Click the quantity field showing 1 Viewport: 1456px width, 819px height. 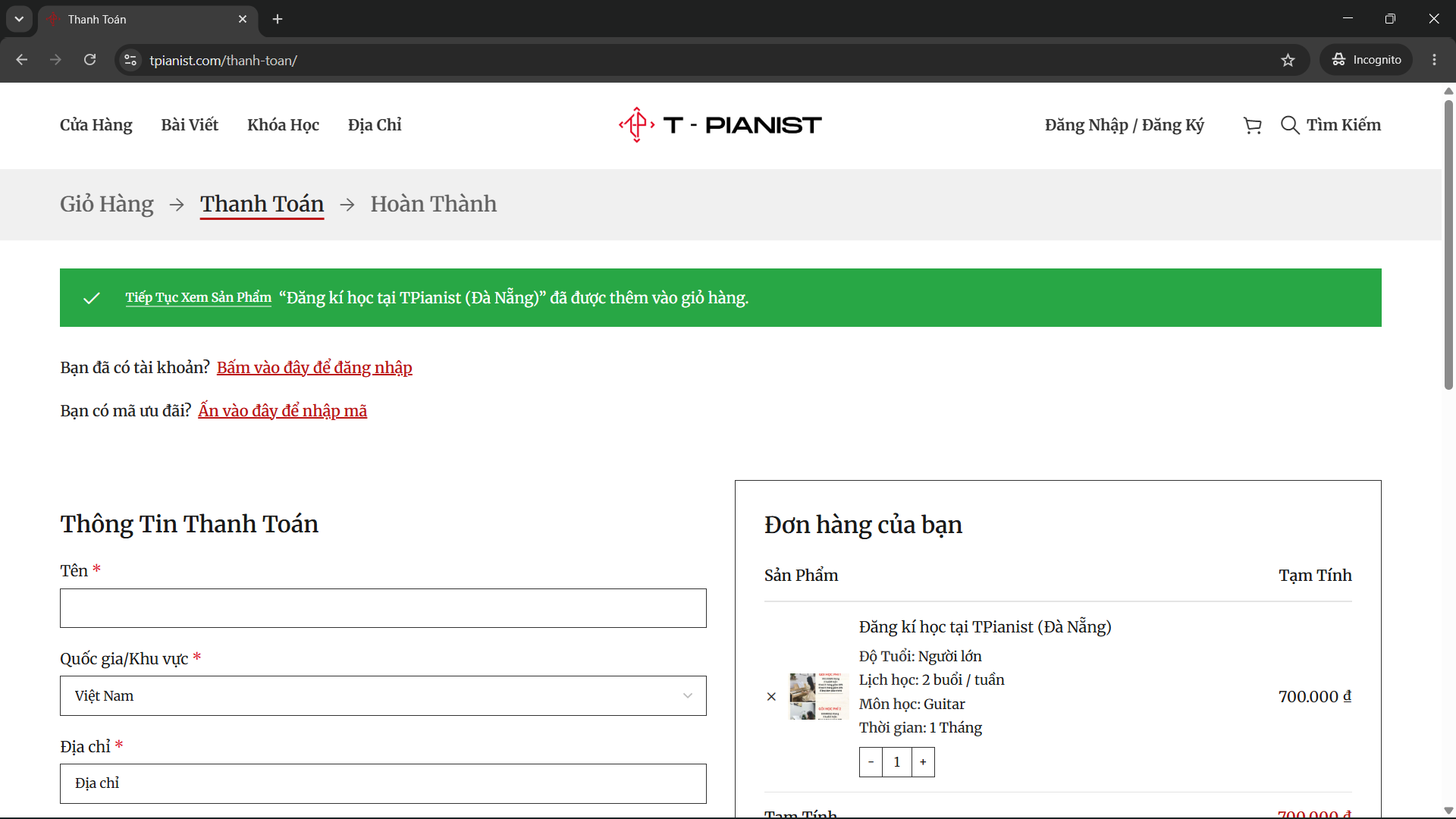pos(897,762)
